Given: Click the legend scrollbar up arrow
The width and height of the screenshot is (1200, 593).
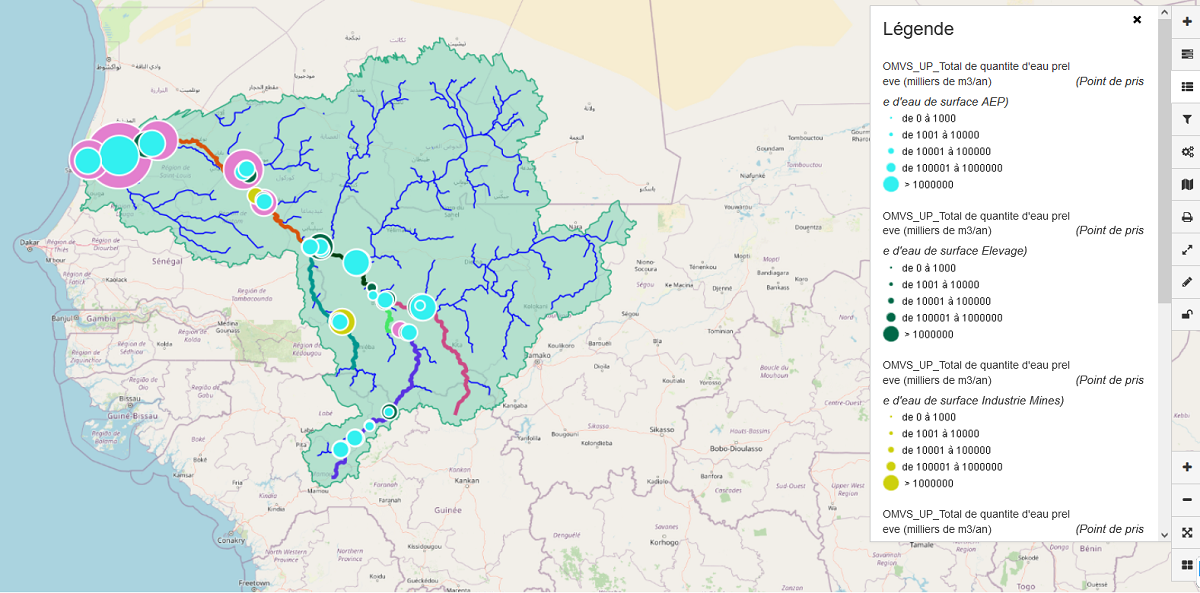Looking at the screenshot, I should 1164,12.
